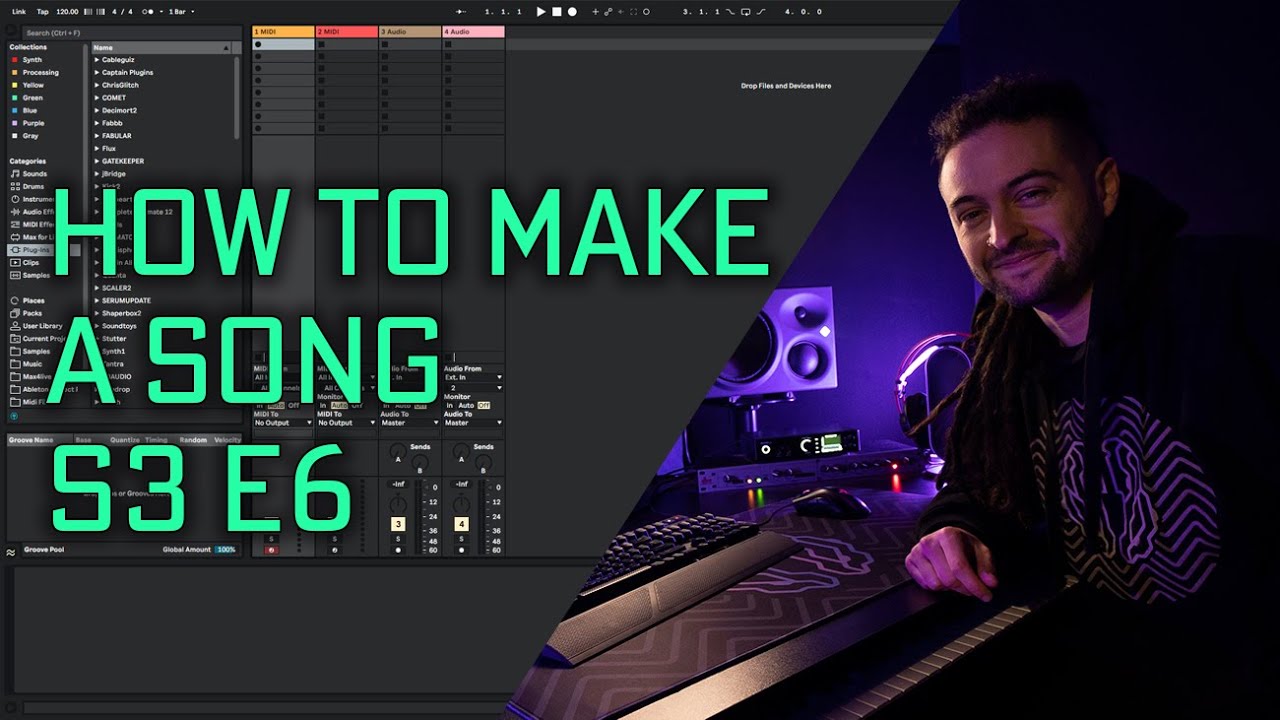
Task: Select the 4 Audio track header
Action: tap(473, 32)
